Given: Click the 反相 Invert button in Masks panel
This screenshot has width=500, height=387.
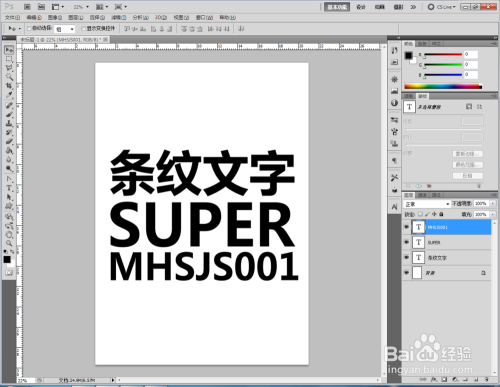Looking at the screenshot, I should tap(468, 176).
